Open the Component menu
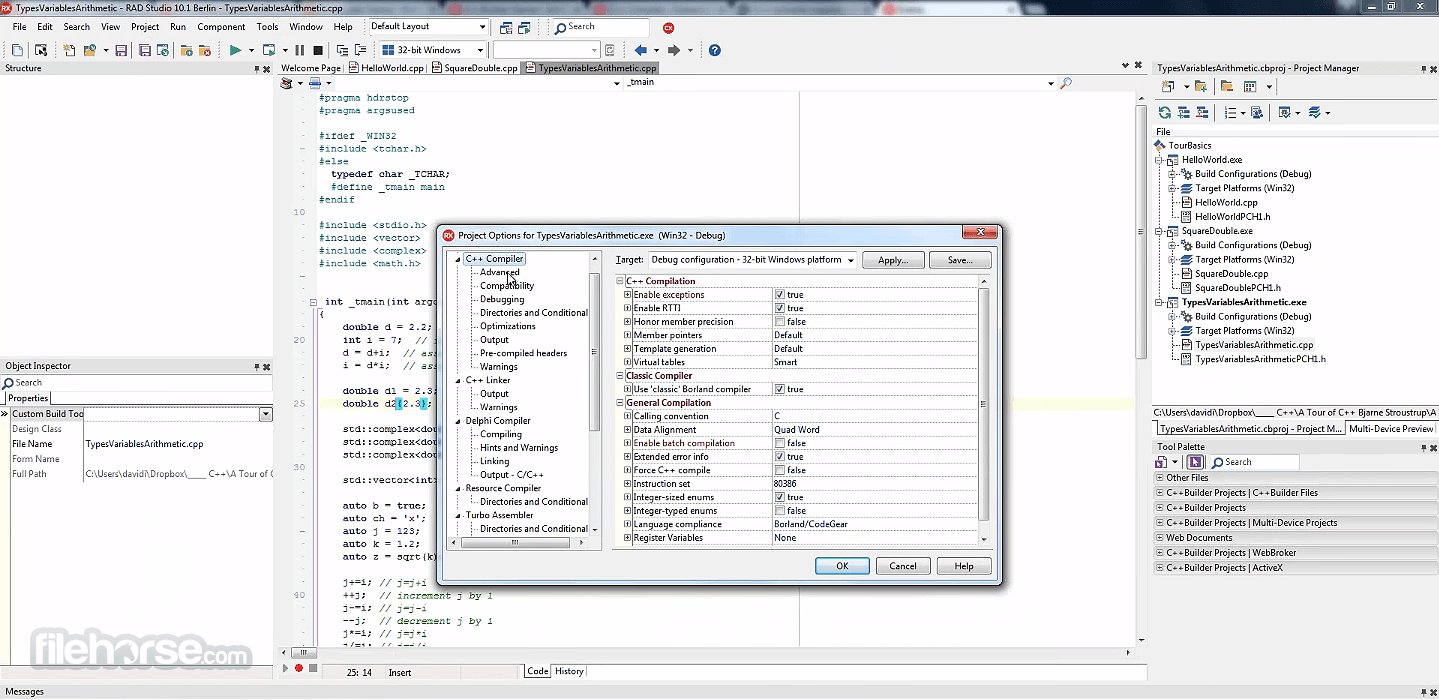1439x700 pixels. tap(221, 27)
